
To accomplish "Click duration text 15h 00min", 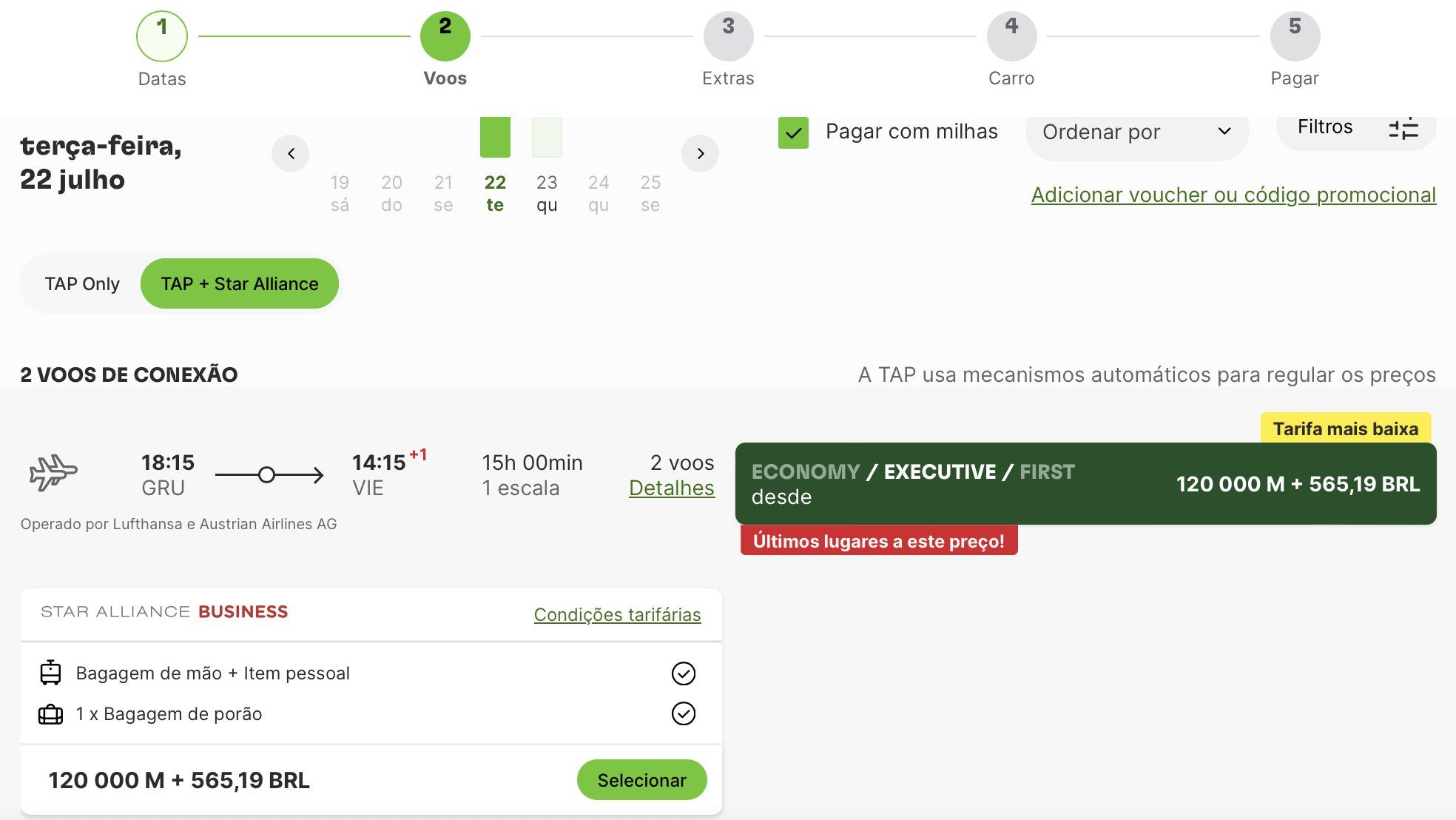I will 532,463.
